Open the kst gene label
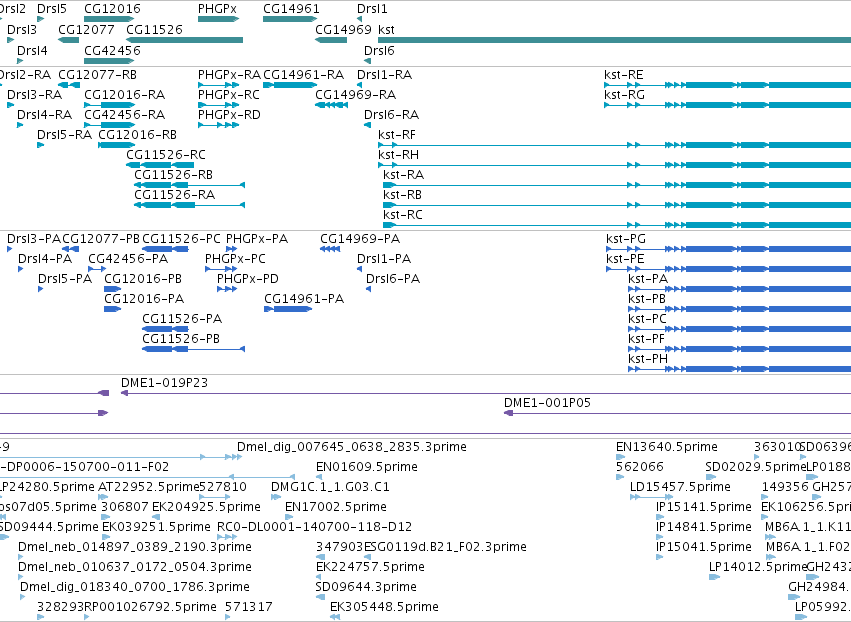 [x=386, y=30]
